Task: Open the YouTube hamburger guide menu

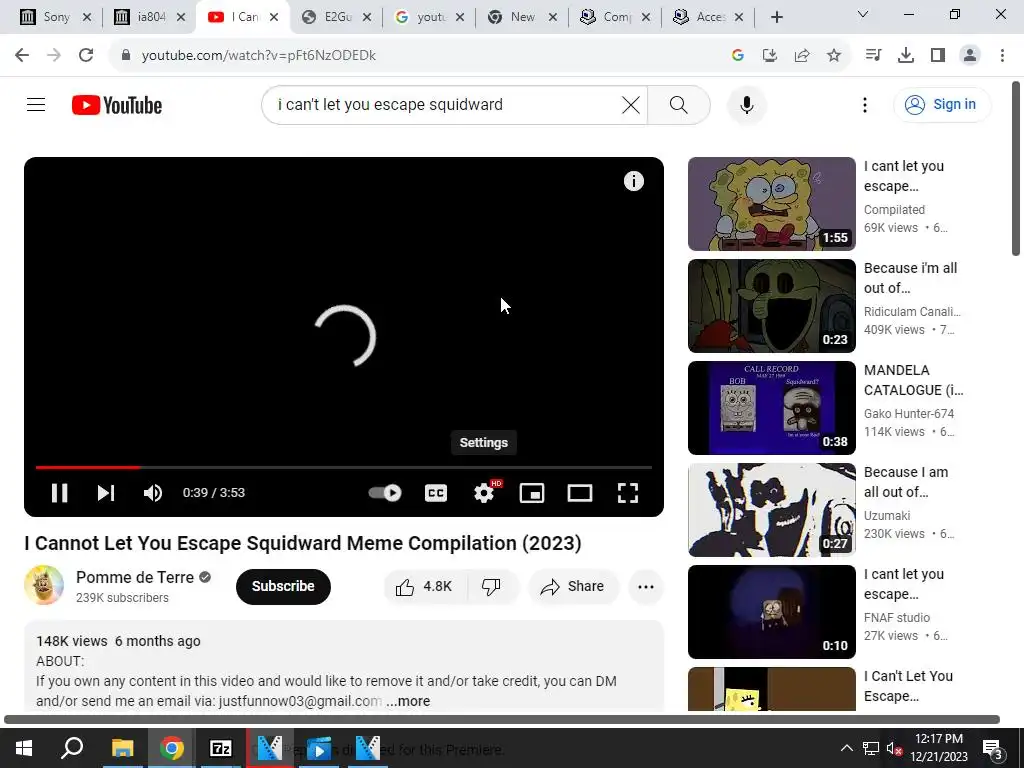Action: (x=36, y=104)
